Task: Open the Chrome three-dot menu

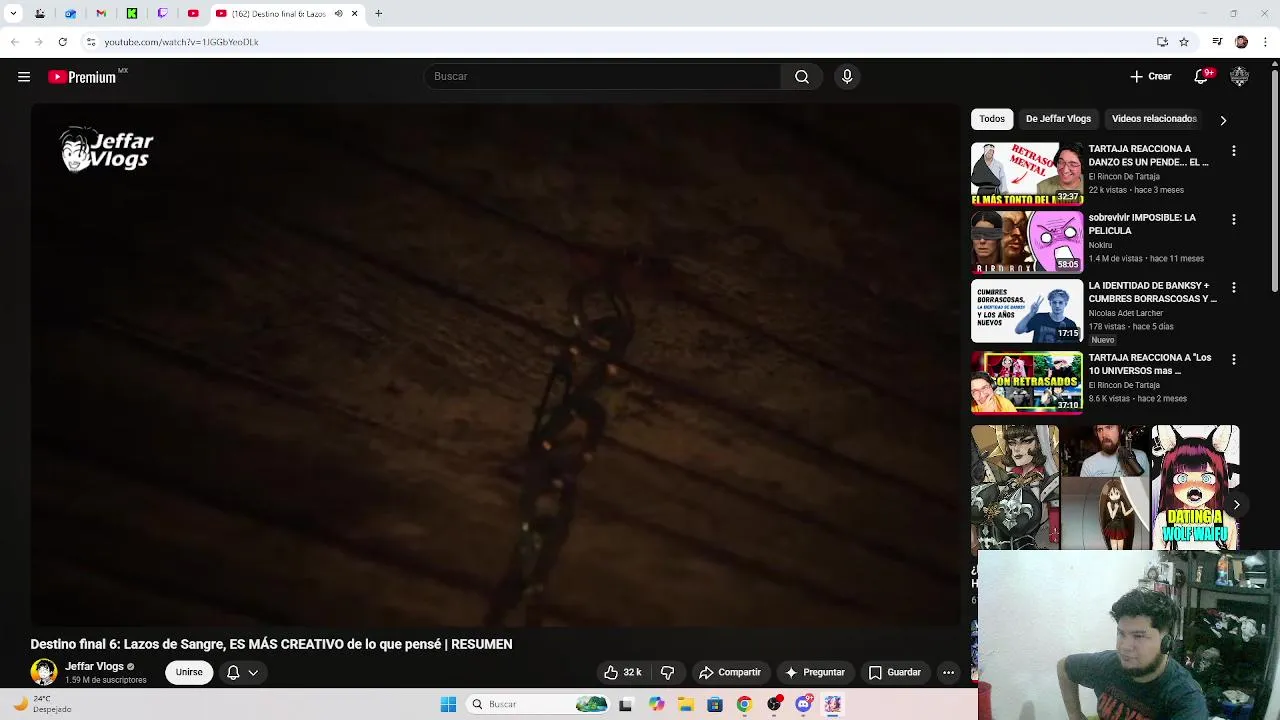Action: coord(1266,42)
